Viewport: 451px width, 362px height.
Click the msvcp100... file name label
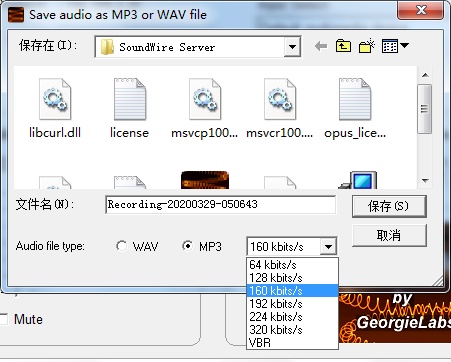205,133
